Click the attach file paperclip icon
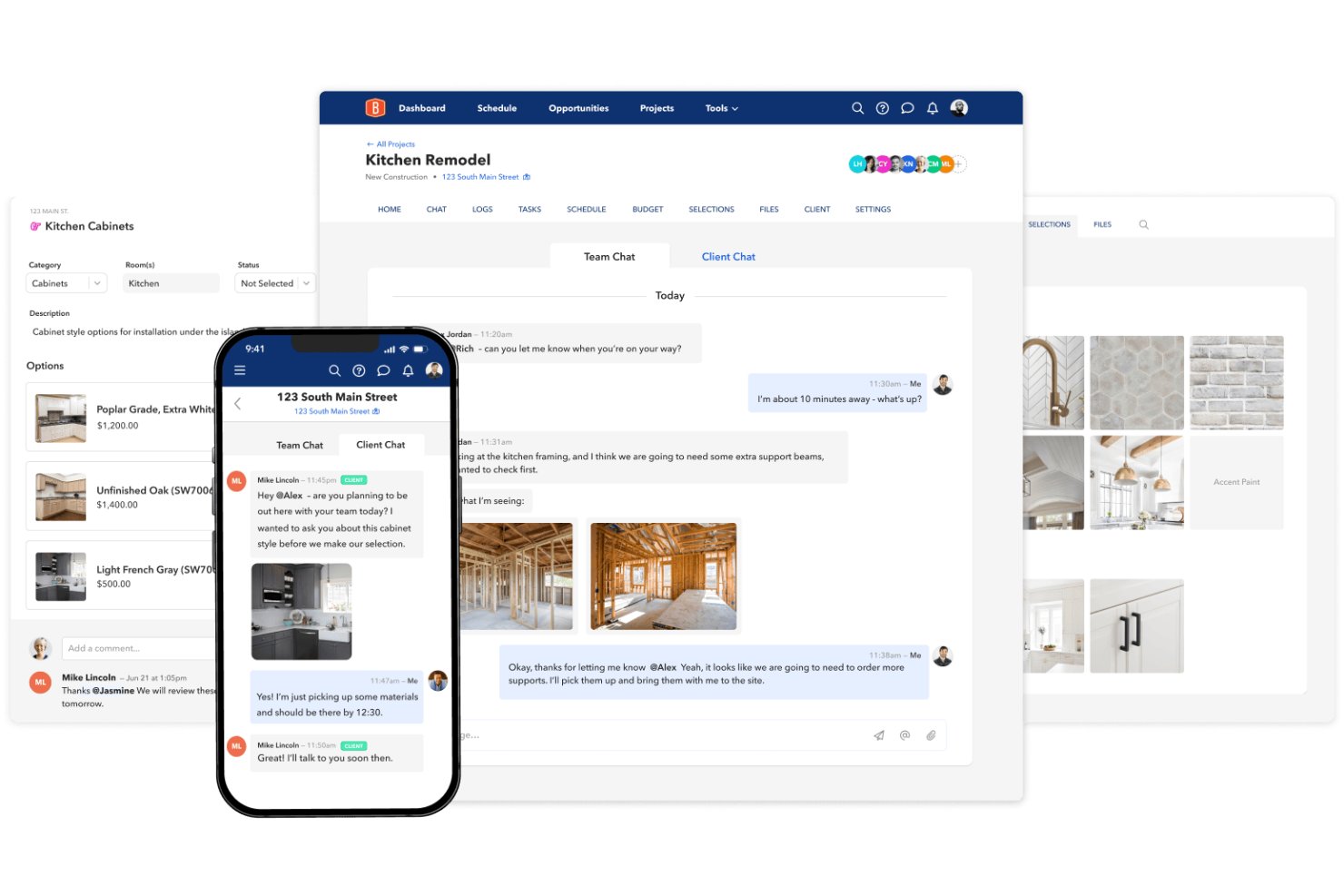Screen dimensions: 1344x896 click(x=931, y=735)
